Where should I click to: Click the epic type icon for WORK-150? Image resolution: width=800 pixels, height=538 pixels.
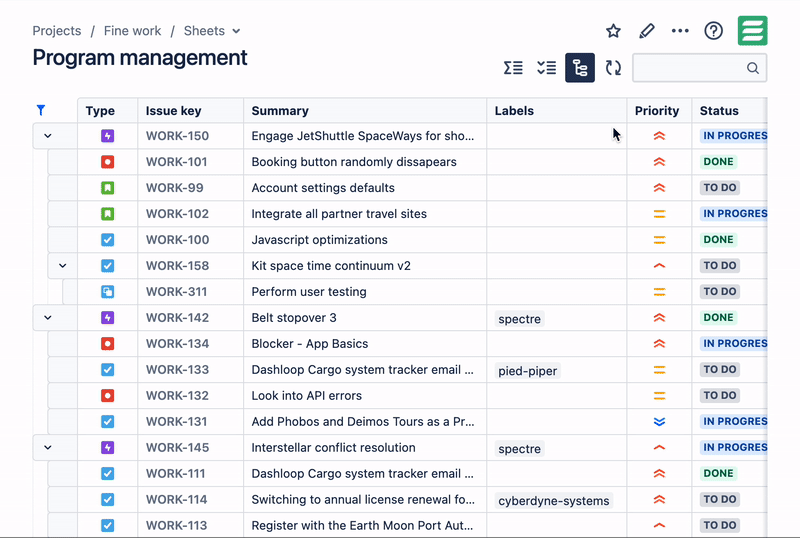point(107,136)
